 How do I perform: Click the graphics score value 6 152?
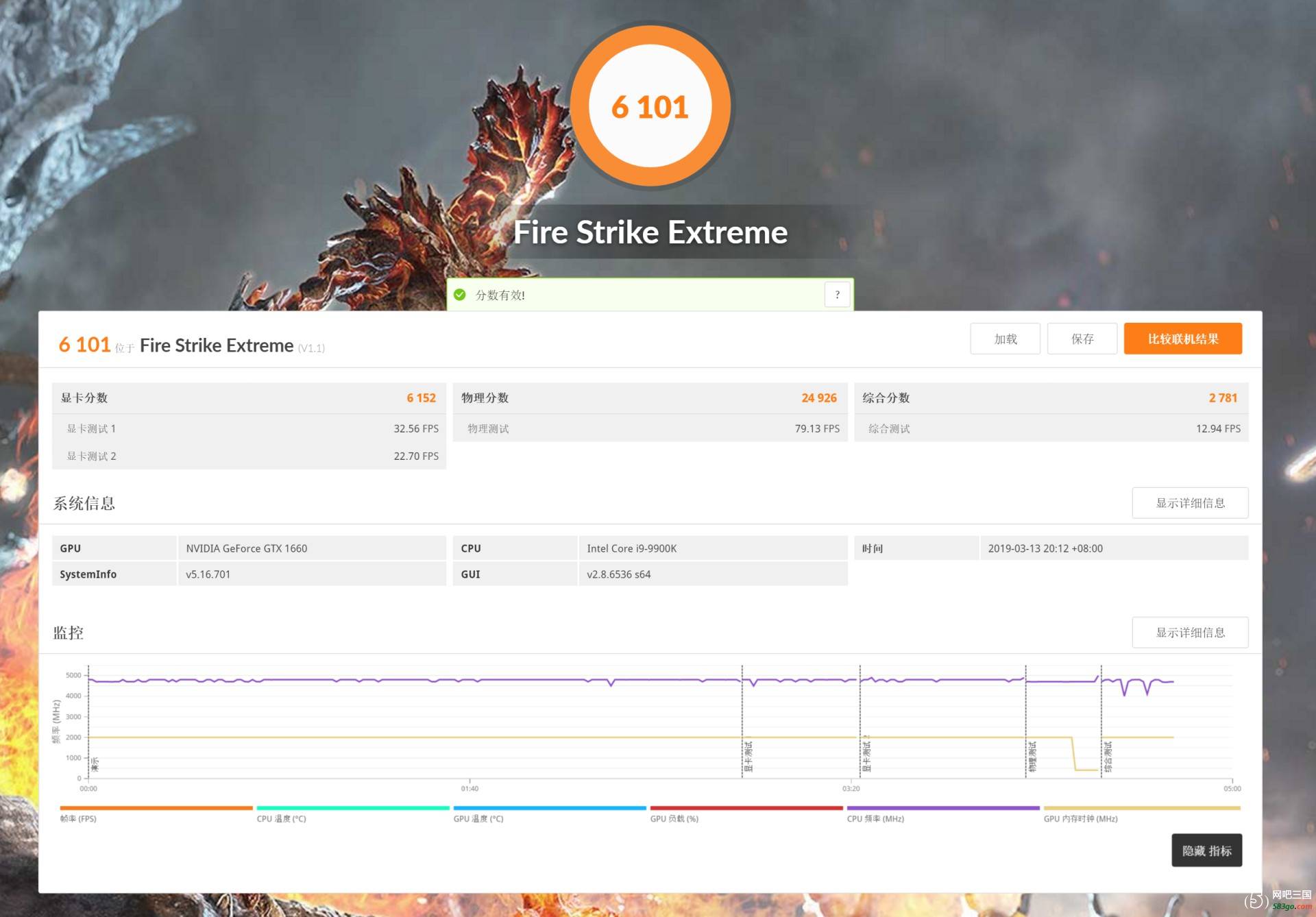click(421, 398)
